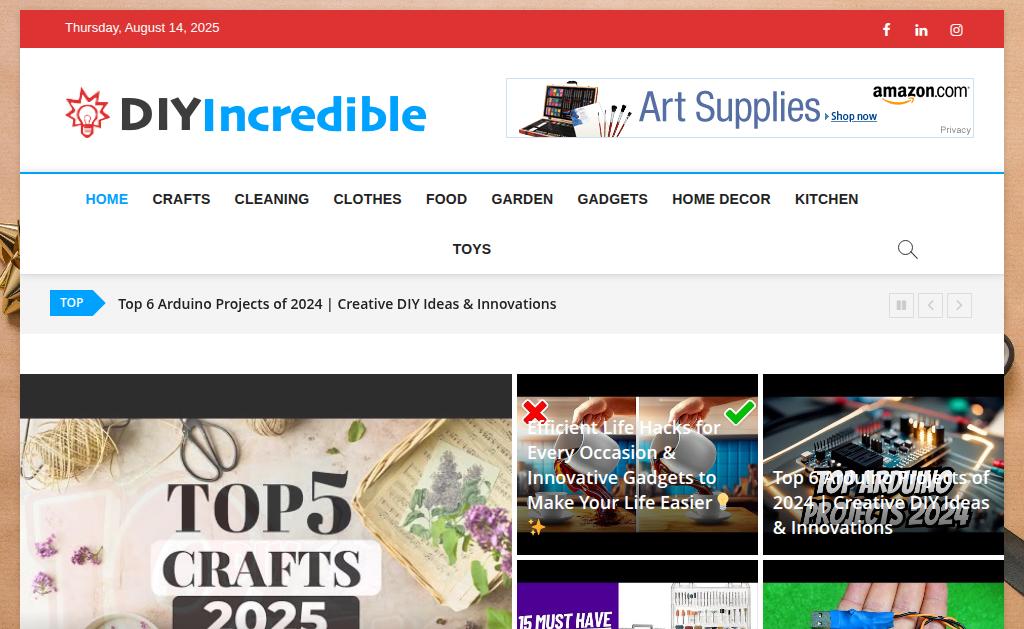Open the Crafts category
This screenshot has width=1024, height=629.
tap(182, 199)
